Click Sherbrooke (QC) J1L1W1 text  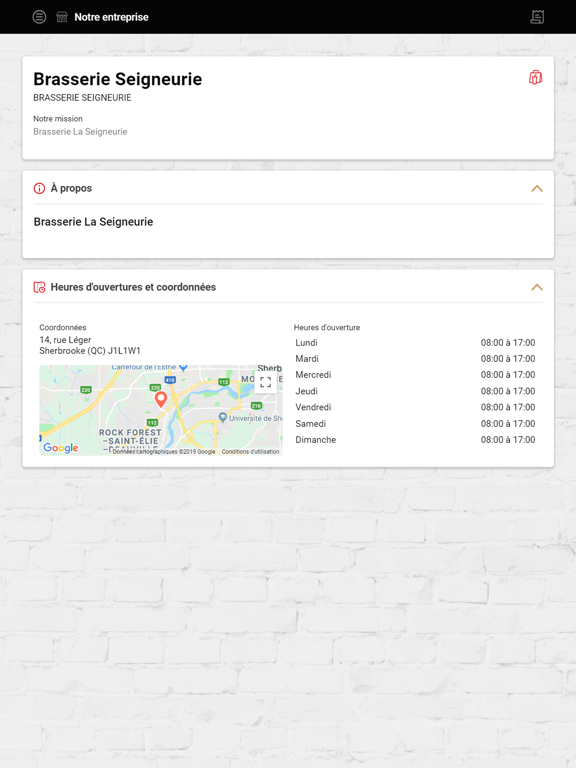pos(90,351)
